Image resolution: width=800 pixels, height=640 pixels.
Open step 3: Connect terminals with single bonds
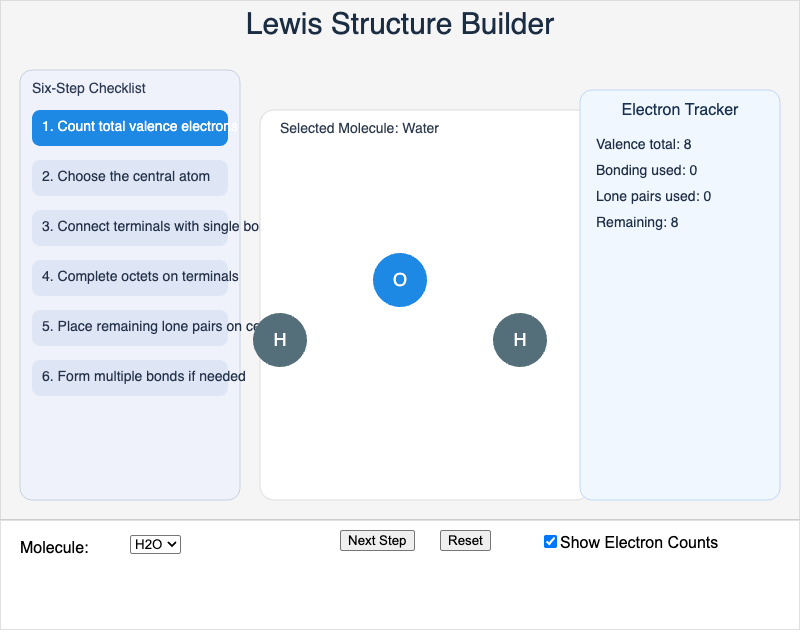[129, 227]
